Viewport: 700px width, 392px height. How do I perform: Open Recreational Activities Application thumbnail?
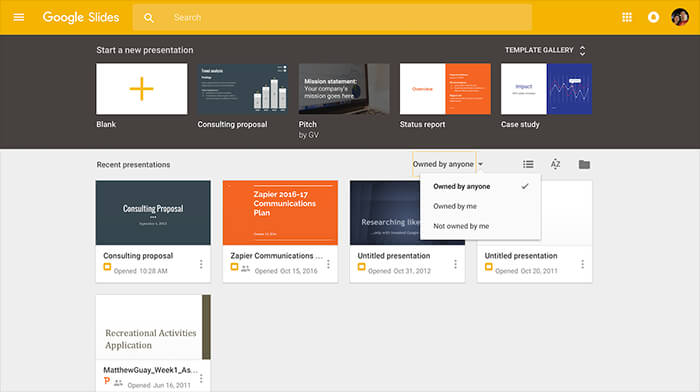point(153,327)
